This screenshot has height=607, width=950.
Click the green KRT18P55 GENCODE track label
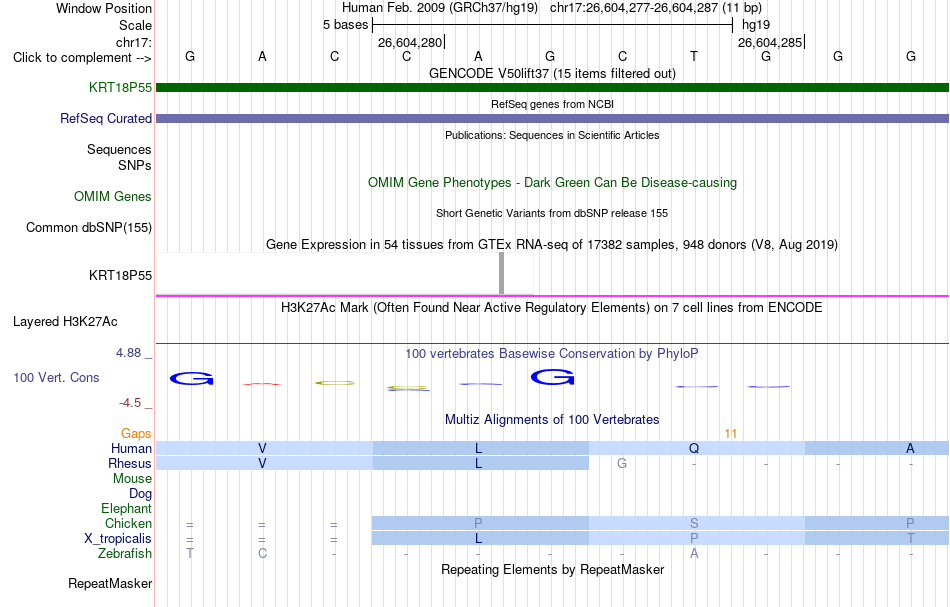(120, 87)
